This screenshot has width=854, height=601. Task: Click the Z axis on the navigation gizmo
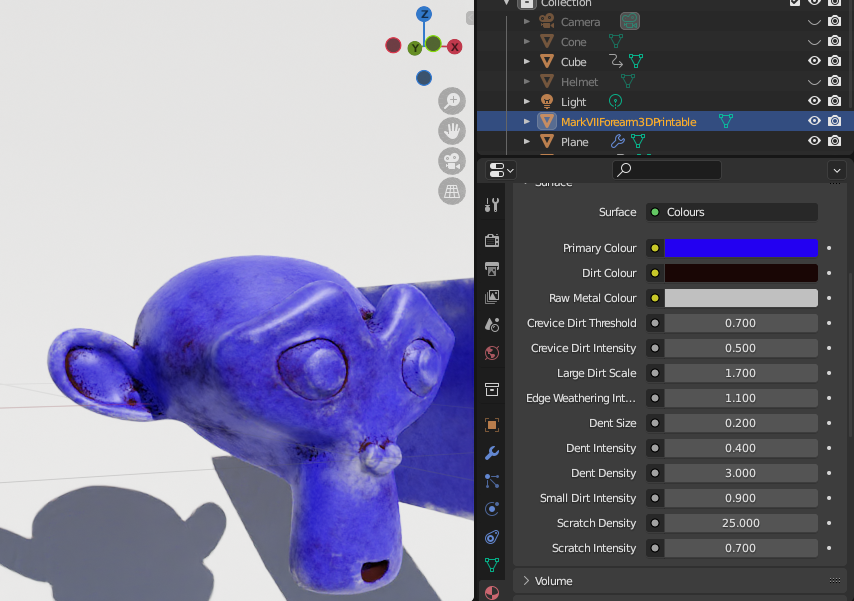[x=424, y=14]
